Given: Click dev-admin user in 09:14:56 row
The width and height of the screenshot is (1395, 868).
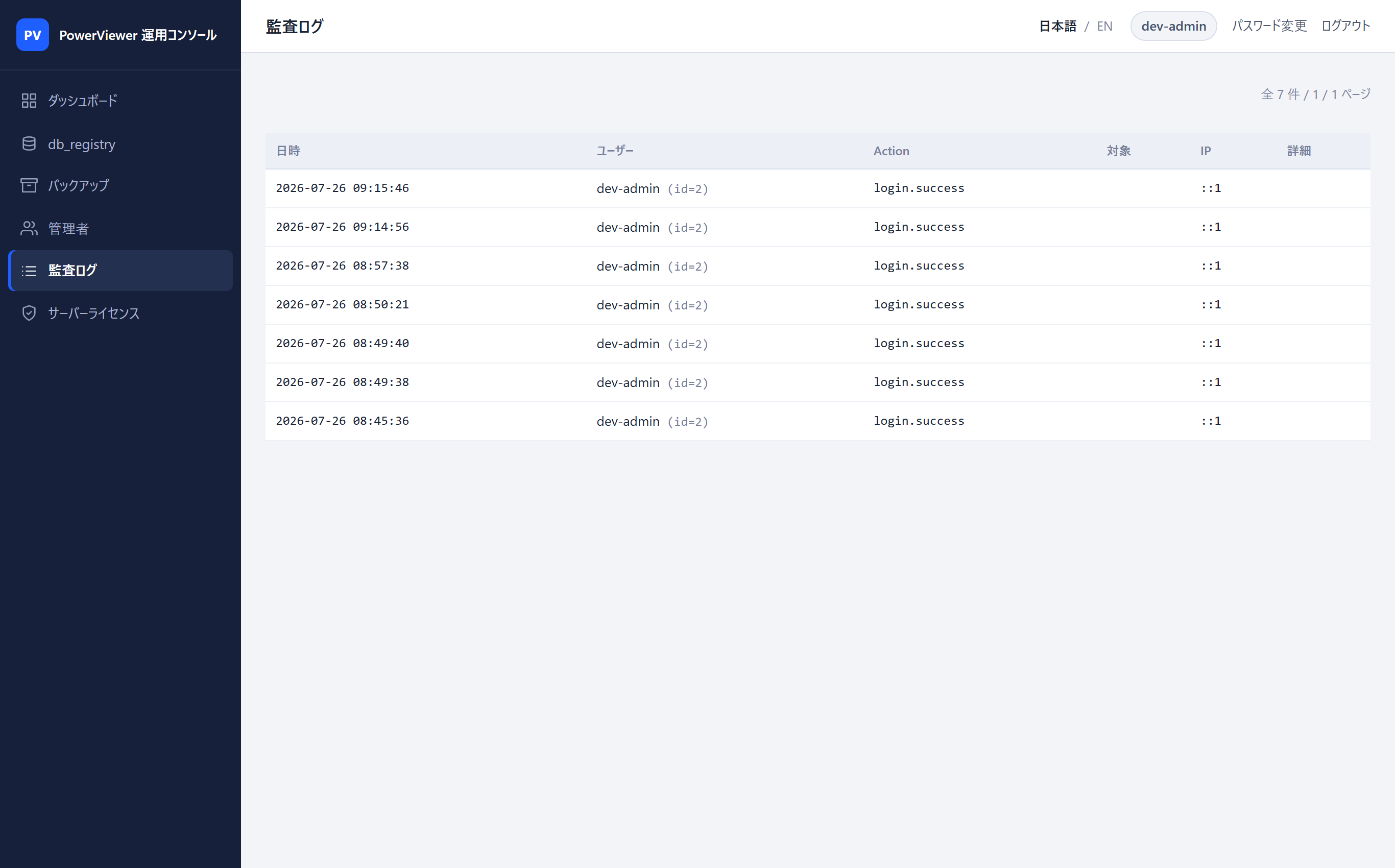Looking at the screenshot, I should click(x=628, y=227).
